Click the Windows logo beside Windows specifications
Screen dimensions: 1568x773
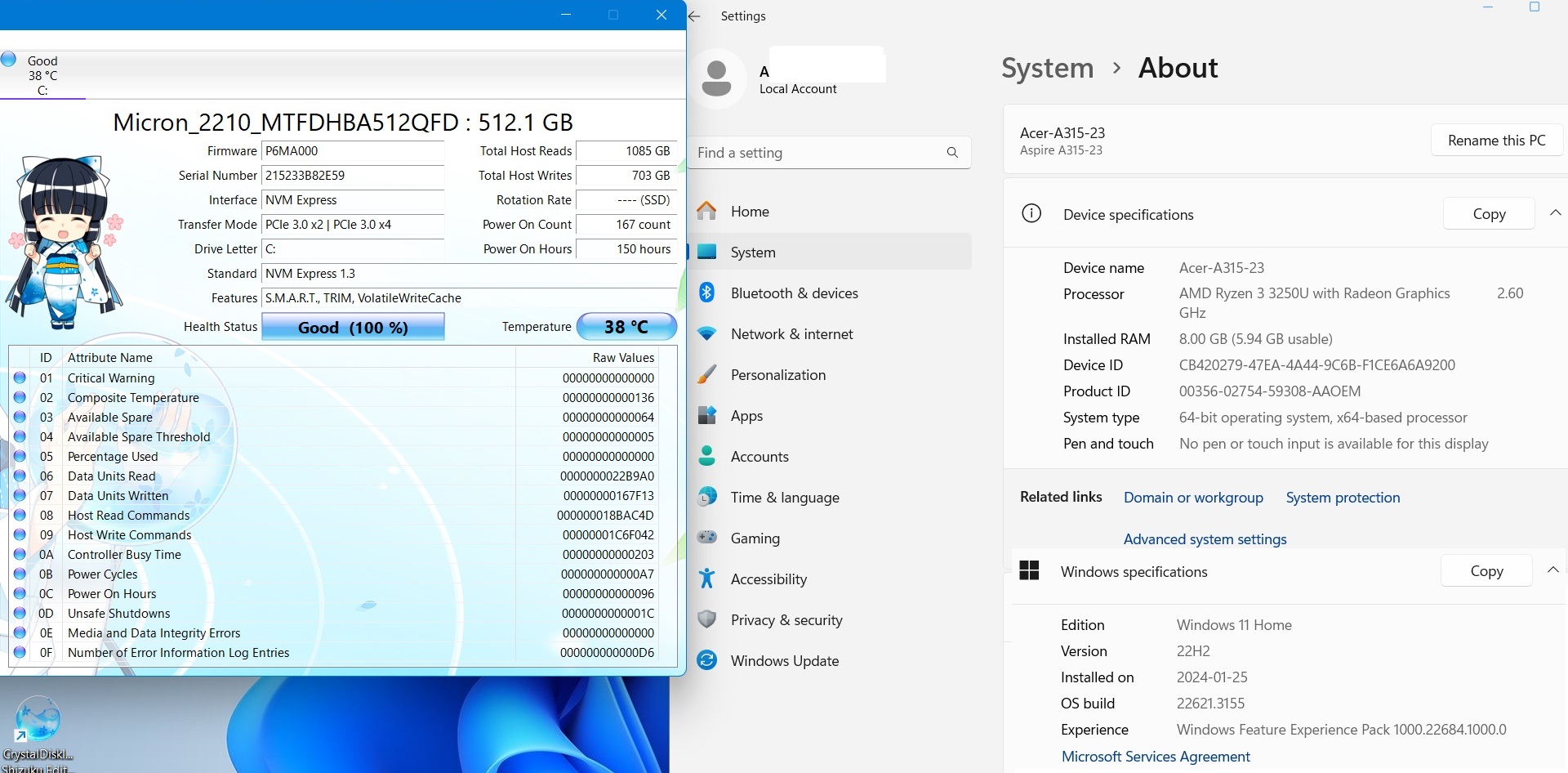[x=1029, y=570]
